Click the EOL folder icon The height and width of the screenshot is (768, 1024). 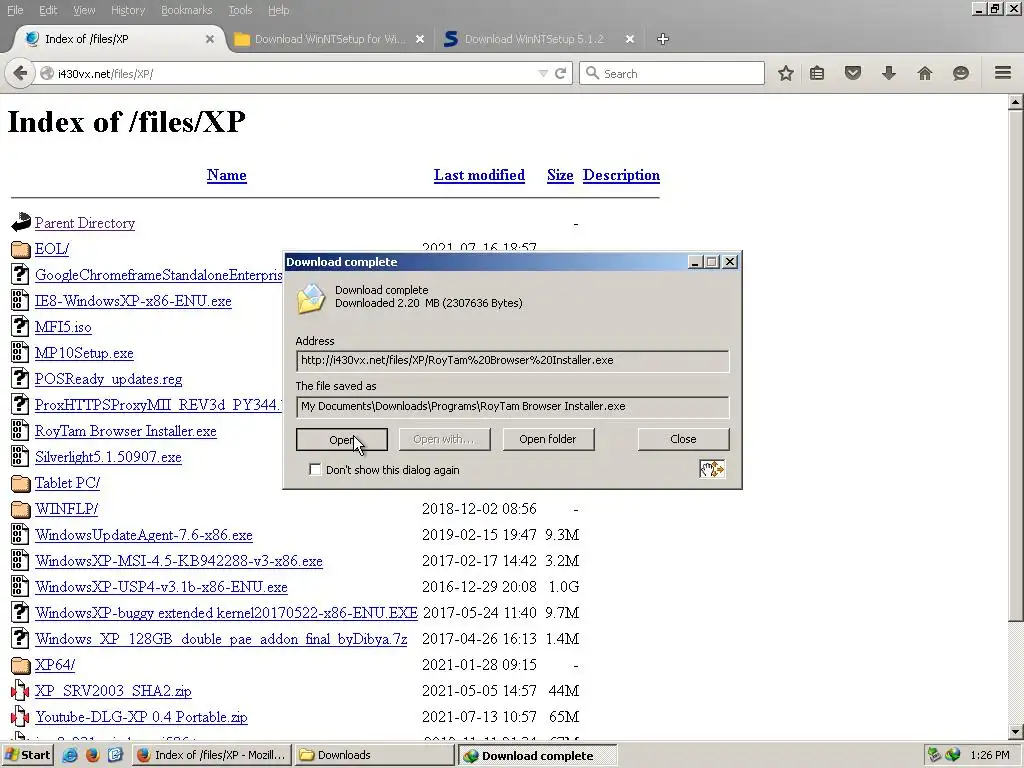tap(21, 249)
